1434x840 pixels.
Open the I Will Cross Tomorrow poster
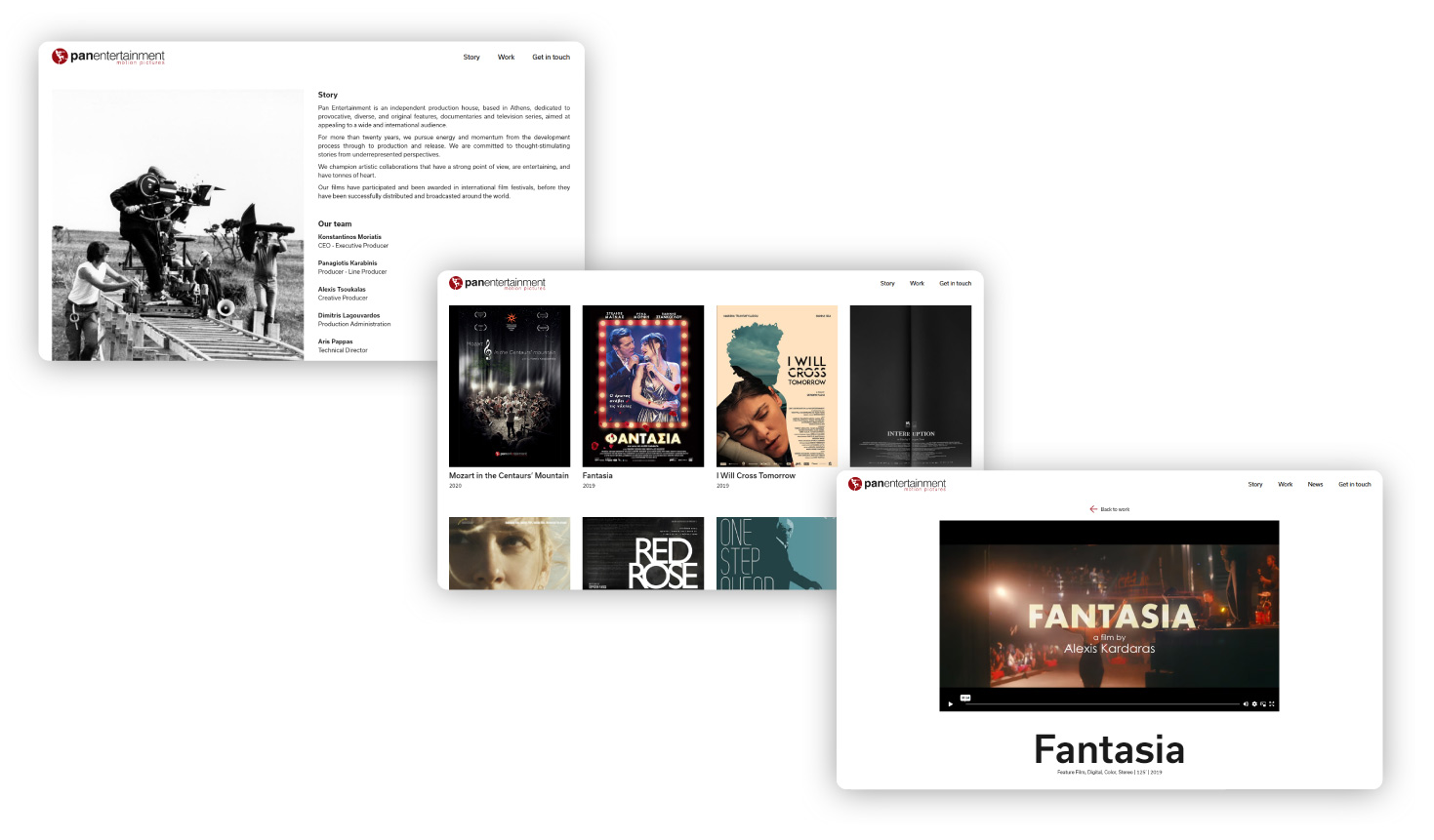[776, 386]
